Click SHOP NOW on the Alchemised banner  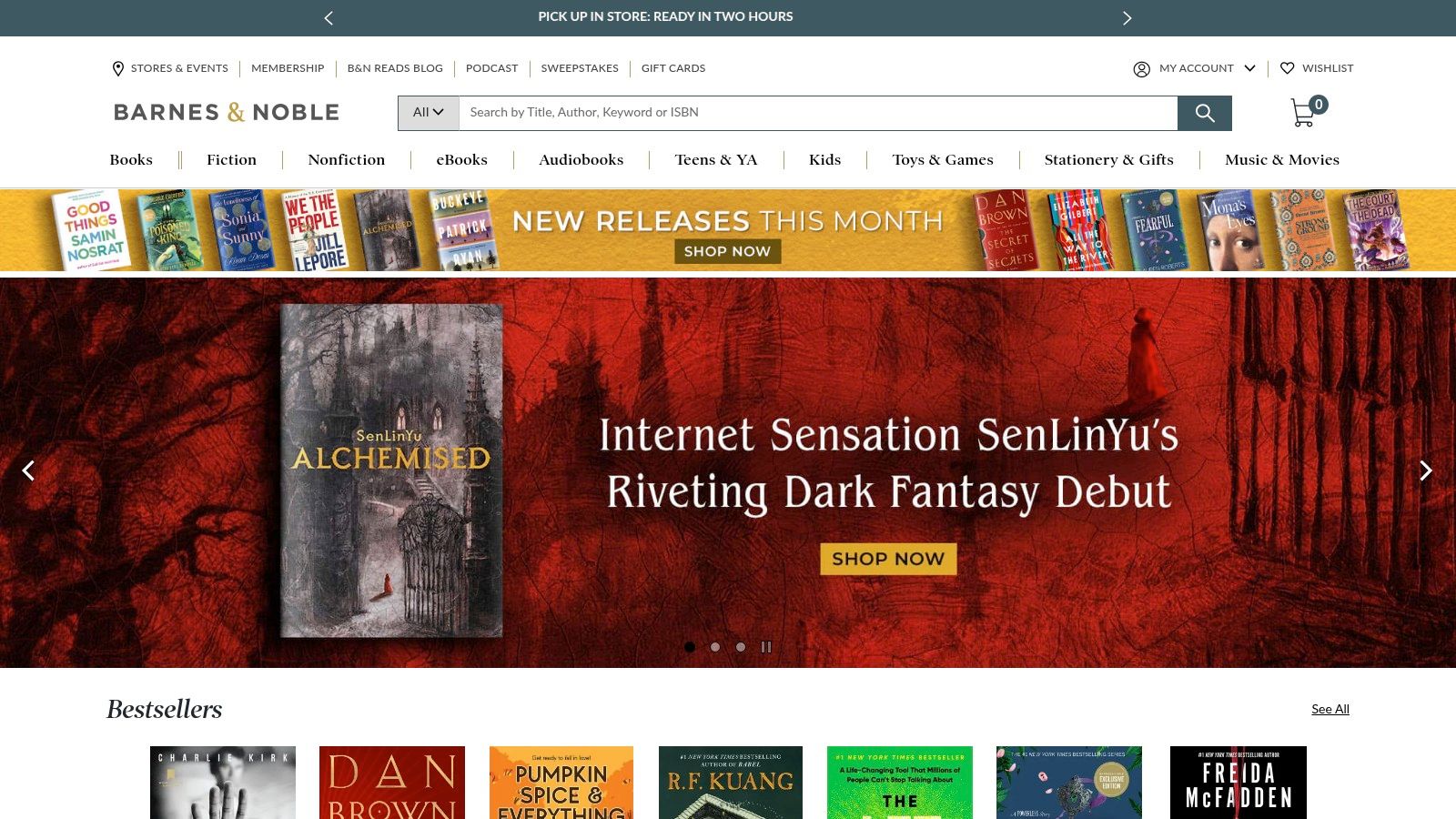click(886, 559)
